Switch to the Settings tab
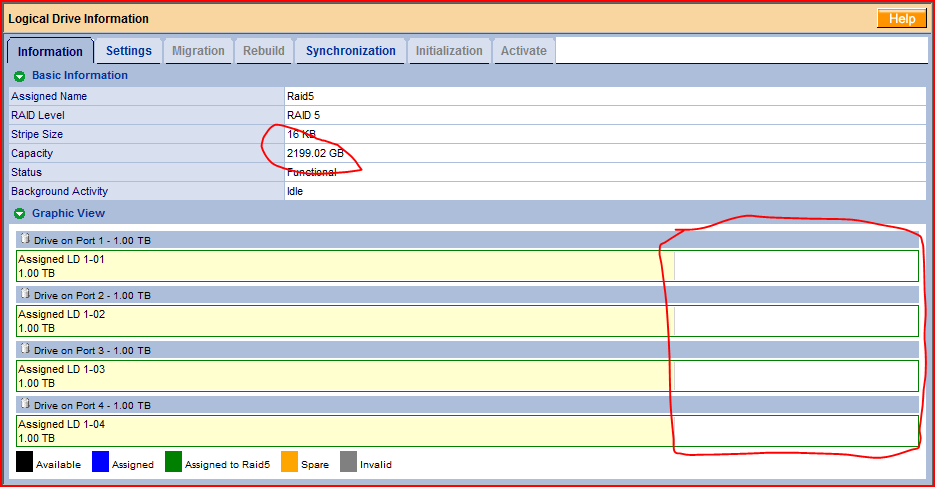 (x=129, y=51)
